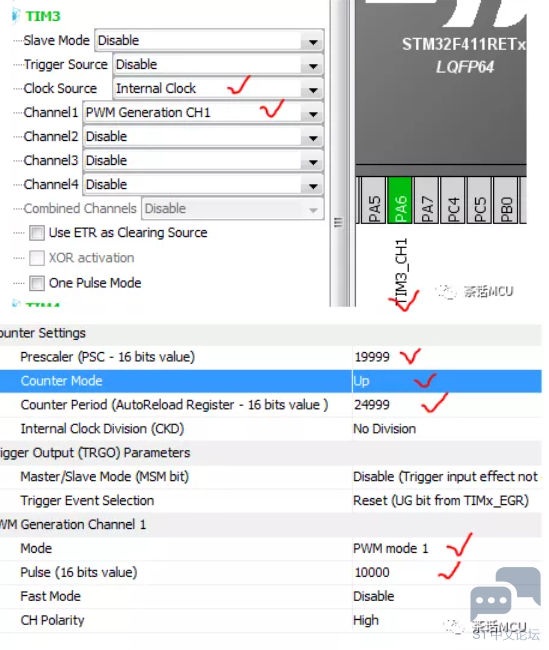Change the Trigger Event Selection Reset value
This screenshot has width=549, height=650.
tap(441, 501)
